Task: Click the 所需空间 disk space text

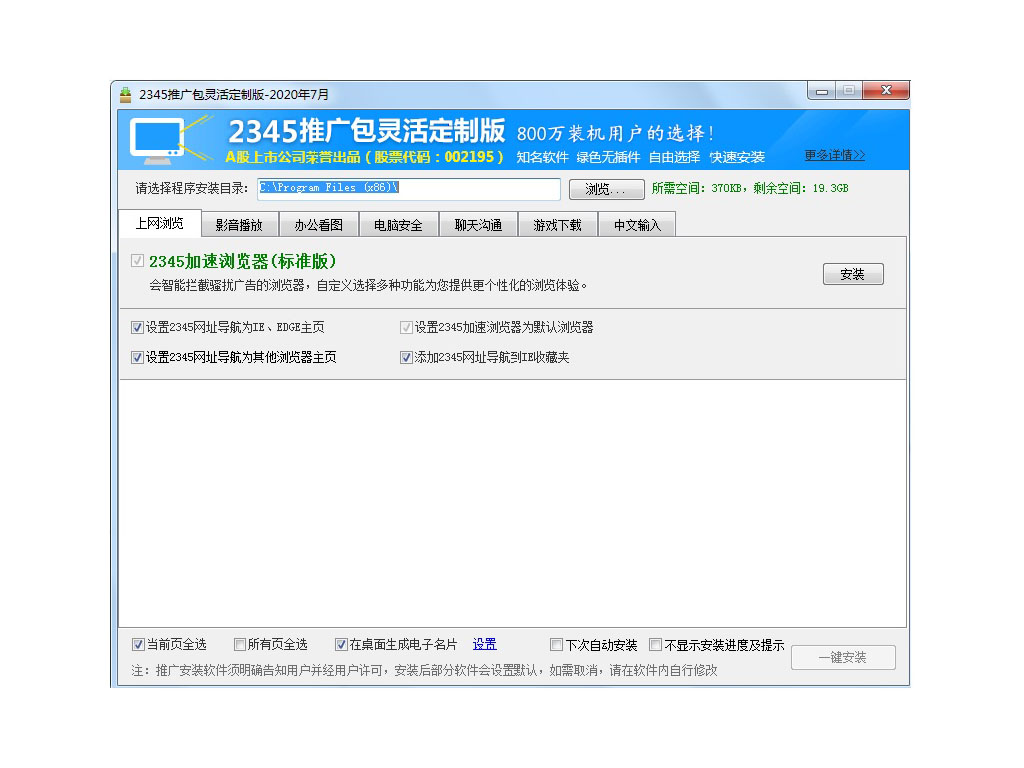Action: click(750, 188)
